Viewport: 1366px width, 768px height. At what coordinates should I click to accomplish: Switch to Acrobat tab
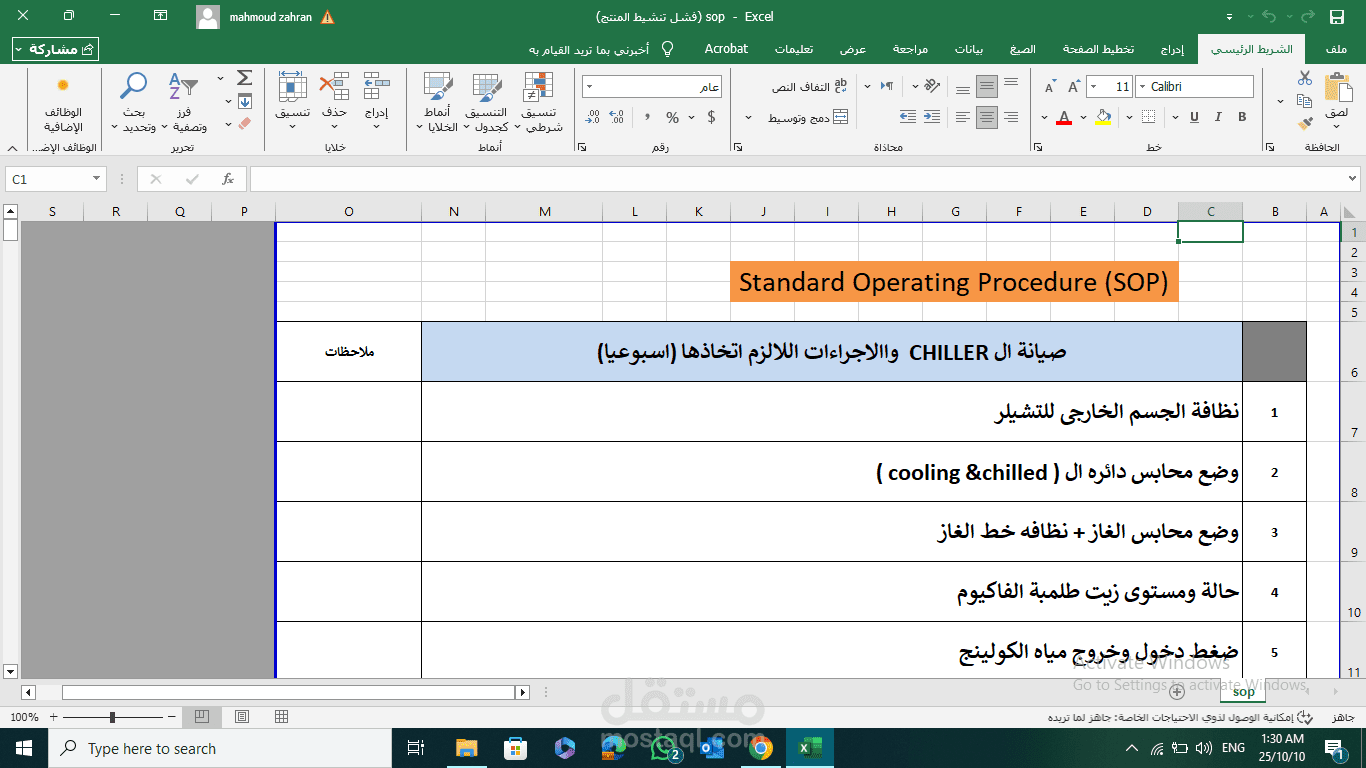coord(726,48)
